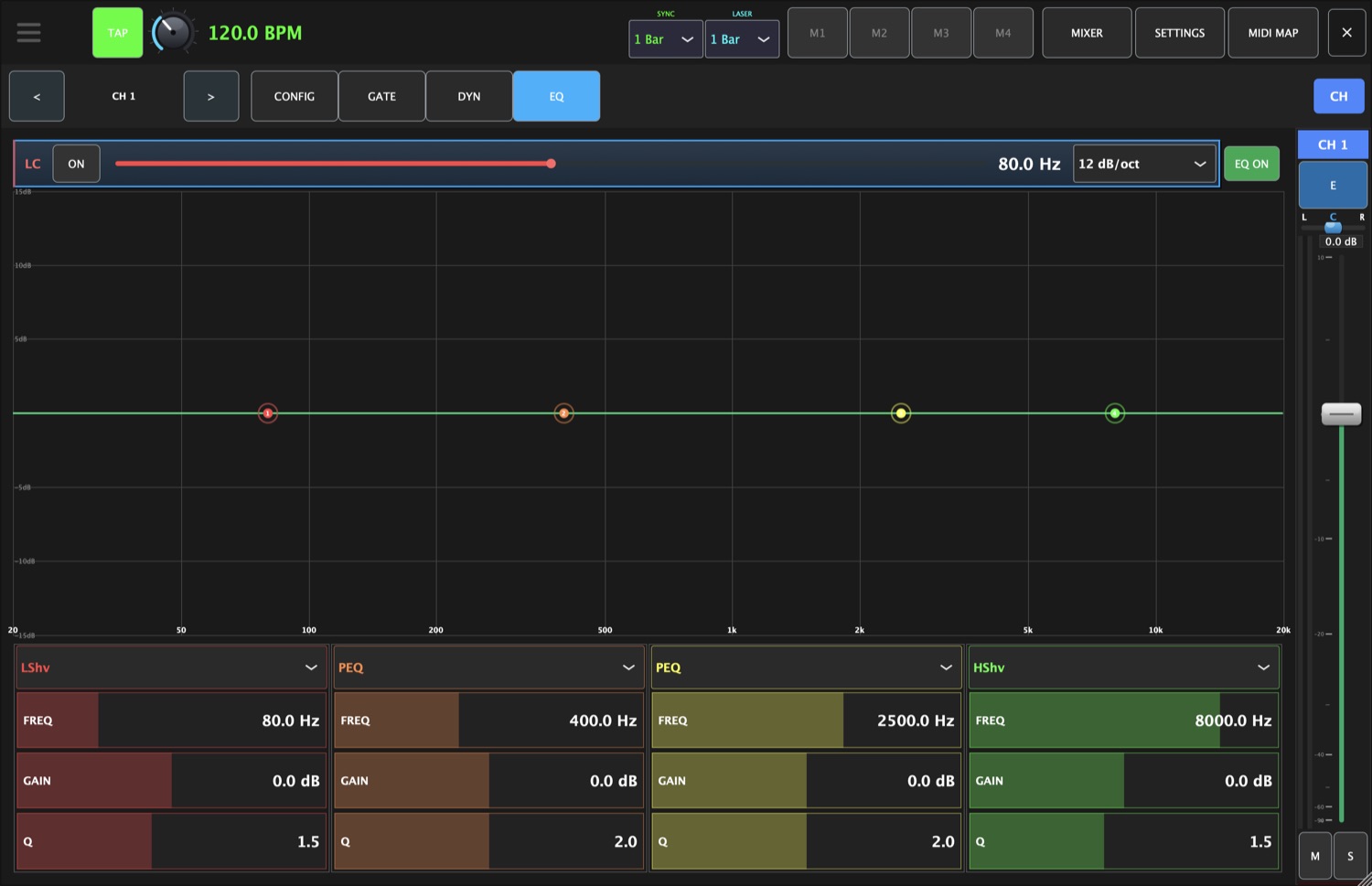The image size is (1372, 886).
Task: Click the orange PEQ band GAIN slider
Action: [488, 781]
